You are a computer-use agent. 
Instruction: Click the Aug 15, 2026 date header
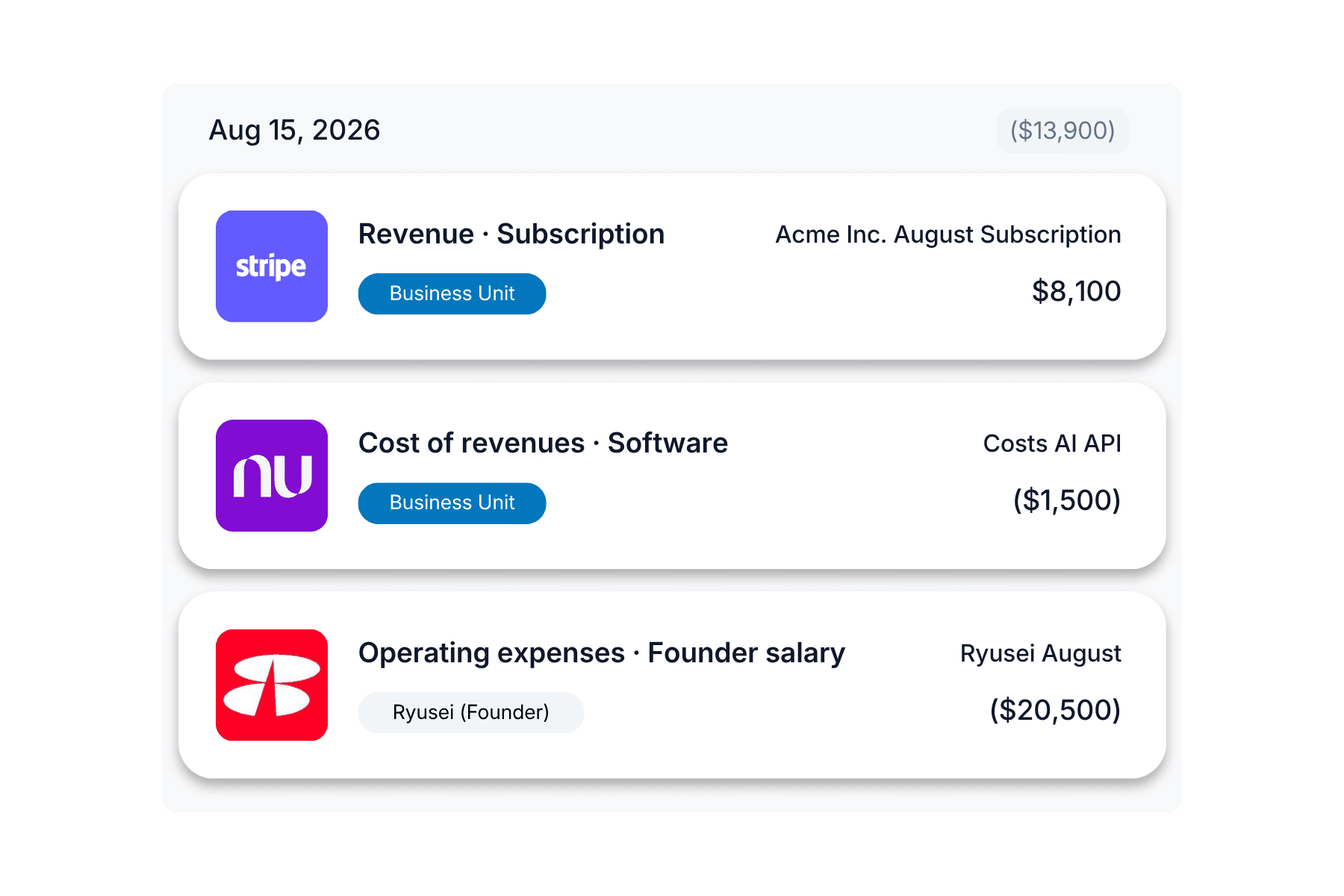coord(294,130)
